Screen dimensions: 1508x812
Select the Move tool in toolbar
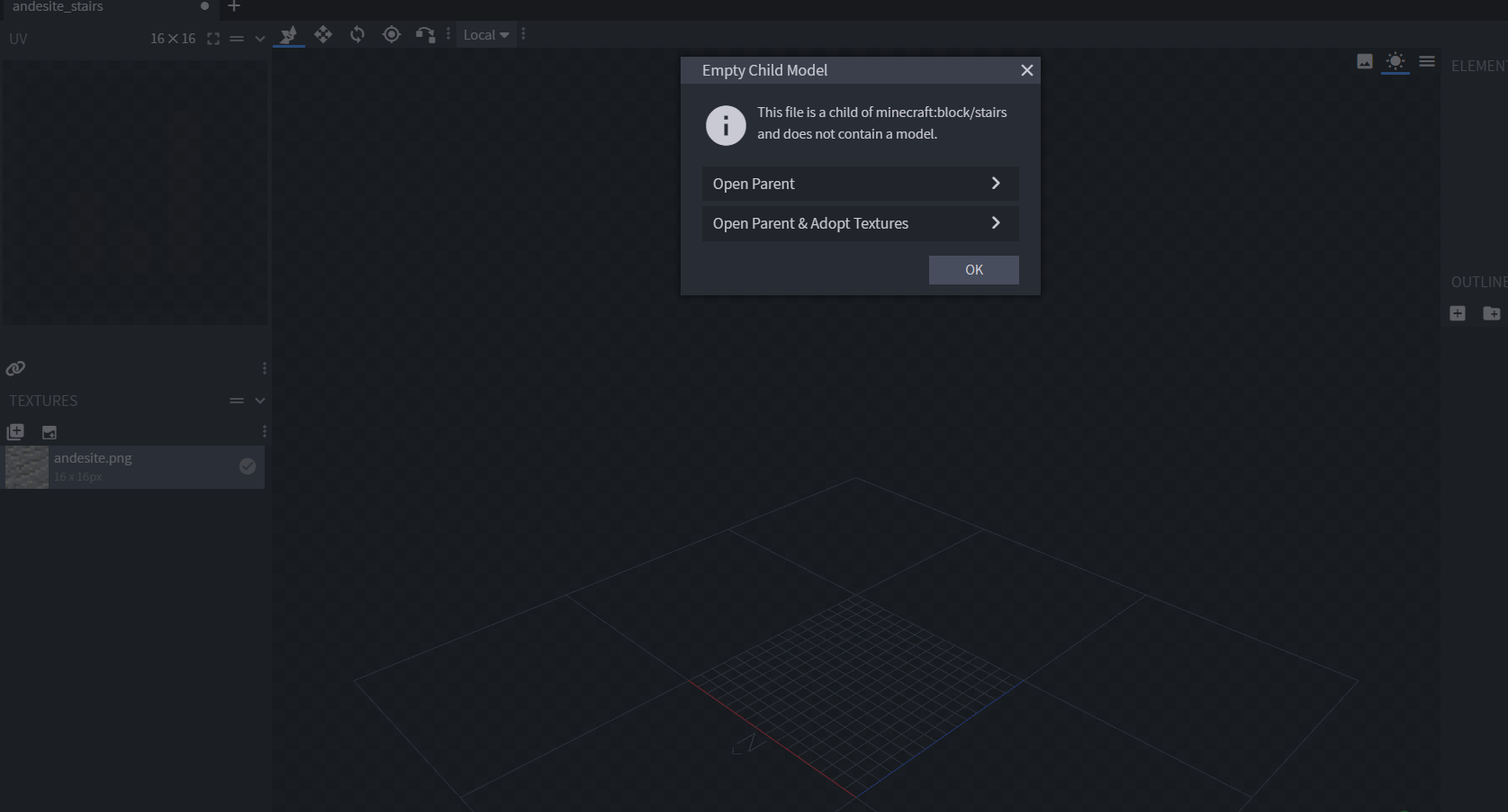[x=288, y=35]
